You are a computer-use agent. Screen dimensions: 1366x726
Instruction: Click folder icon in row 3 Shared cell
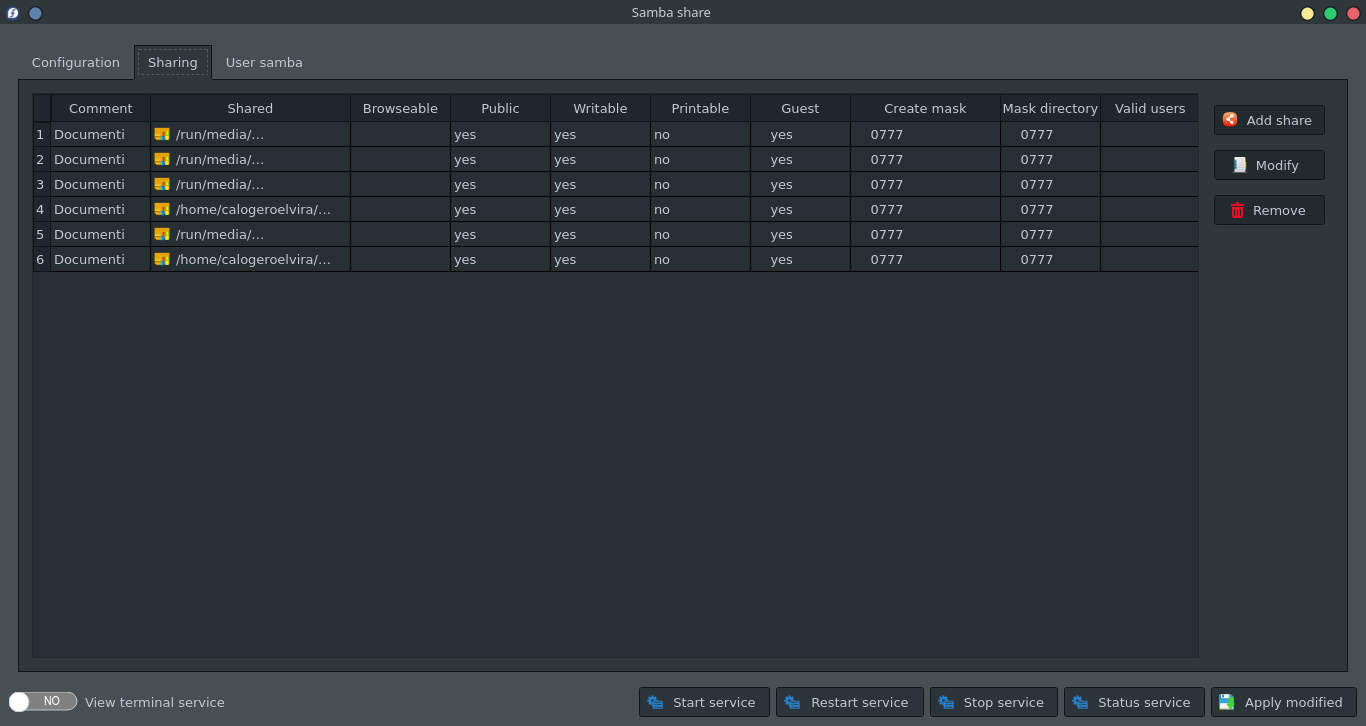[x=162, y=184]
